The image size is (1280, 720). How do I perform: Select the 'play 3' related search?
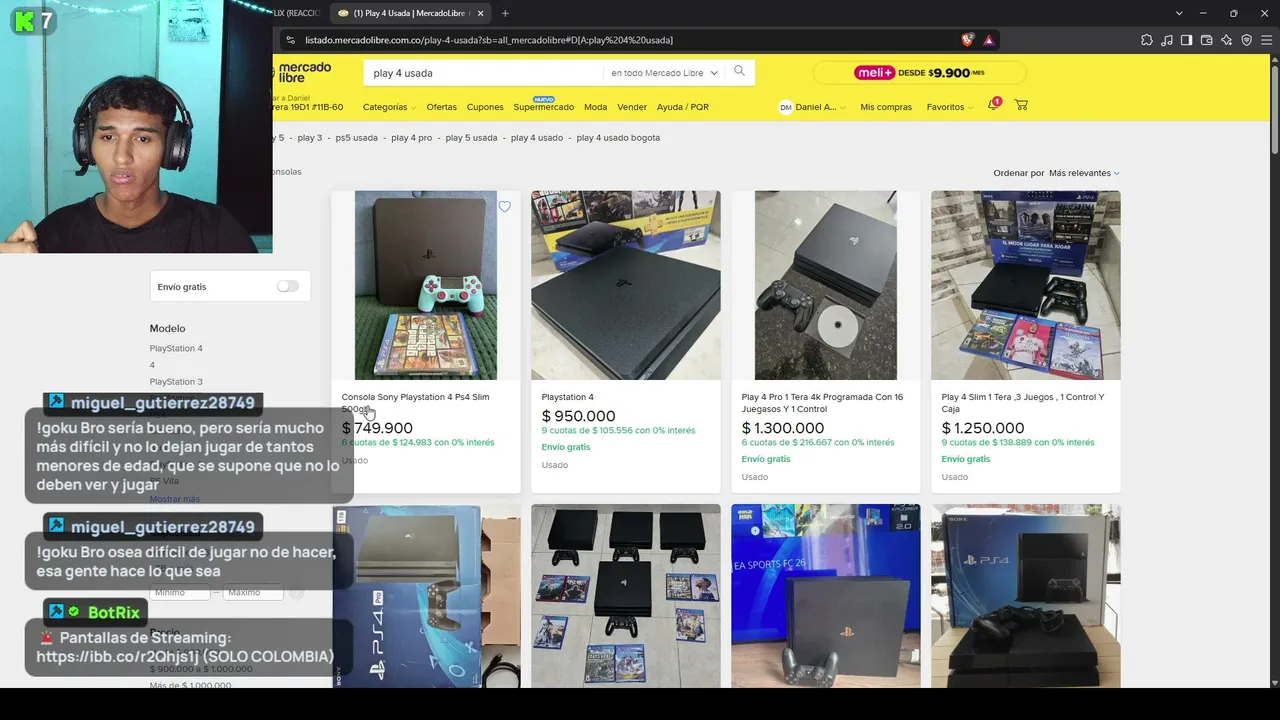pyautogui.click(x=310, y=138)
